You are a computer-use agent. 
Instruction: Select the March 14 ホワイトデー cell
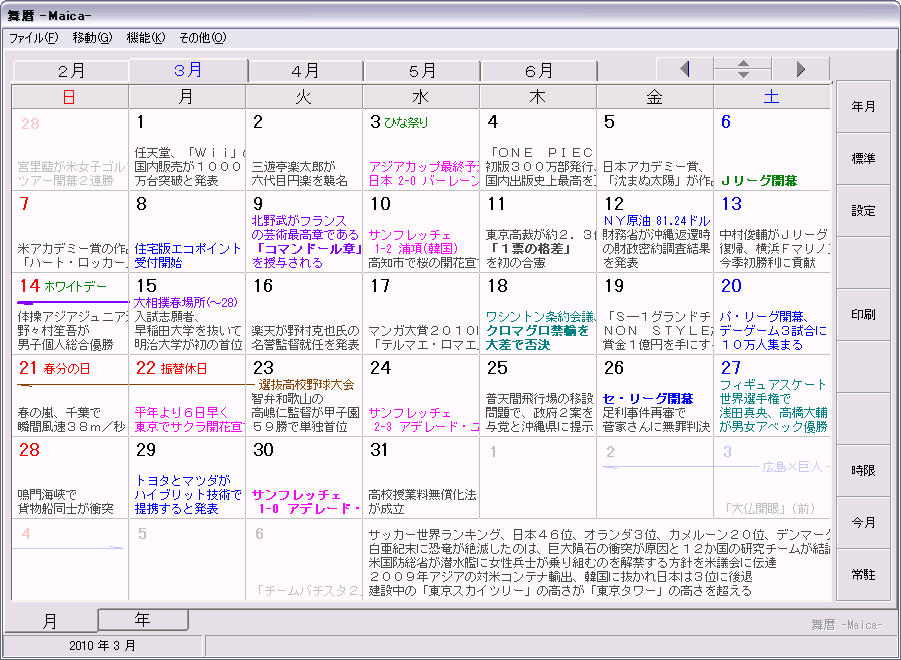click(70, 314)
